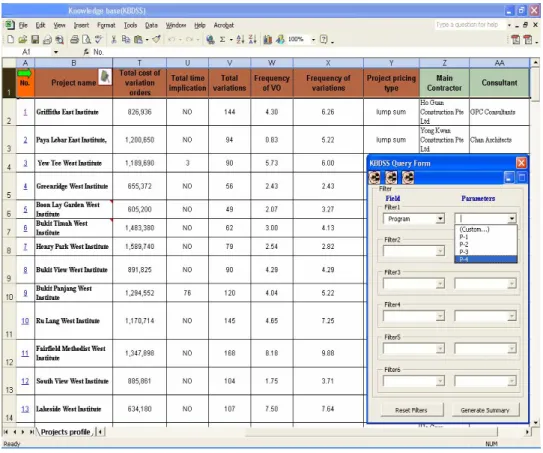Choose (Custom...) from the parameter list
Image resolution: width=543 pixels, height=453 pixels.
486,229
